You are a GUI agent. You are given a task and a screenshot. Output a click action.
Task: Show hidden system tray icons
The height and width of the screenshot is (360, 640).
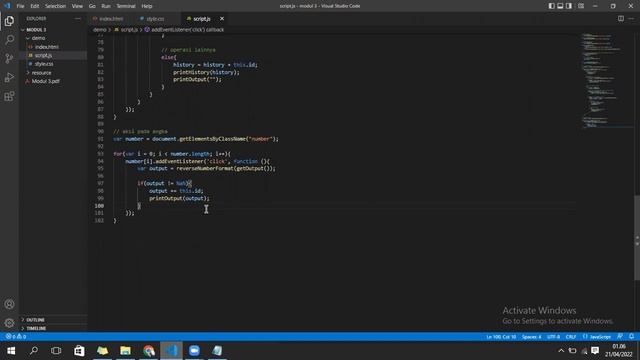pyautogui.click(x=561, y=351)
